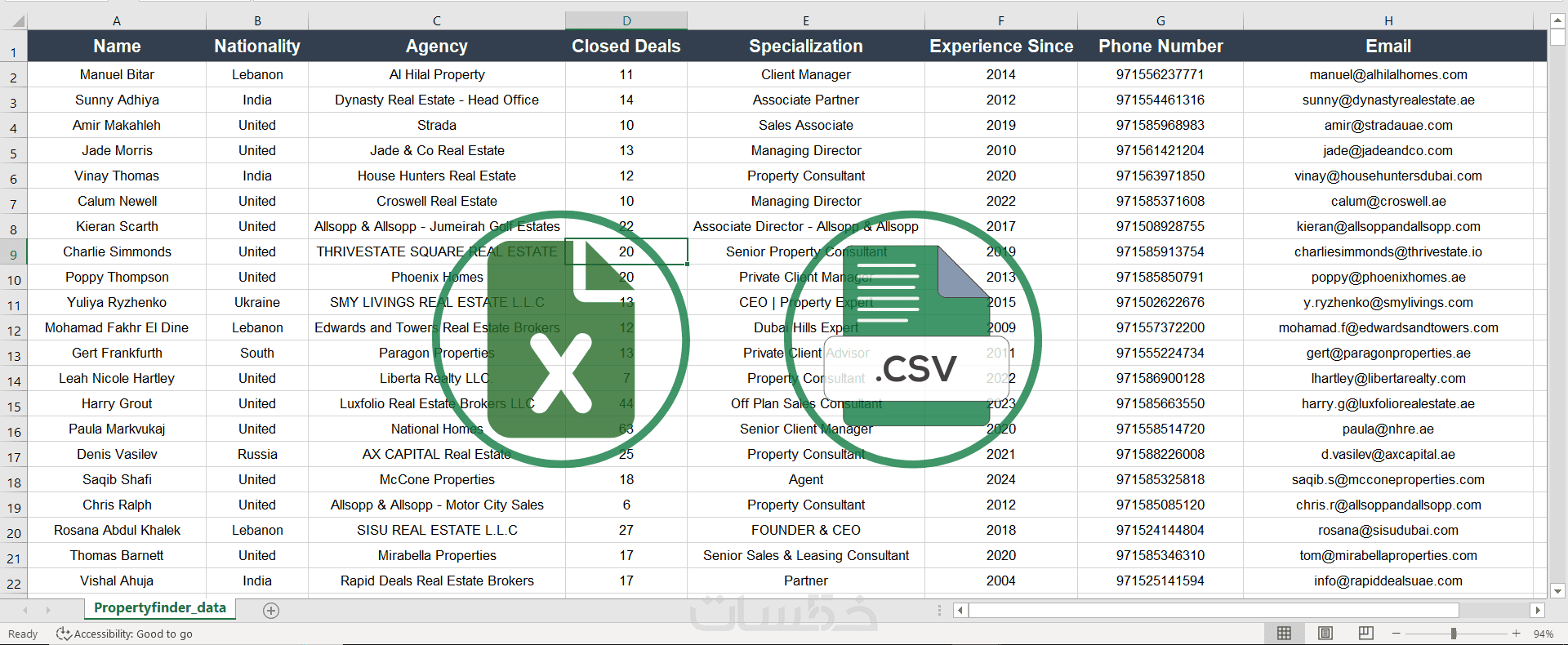This screenshot has width=1568, height=645.
Task: Switch to Normal view in status bar
Action: coord(1284,634)
